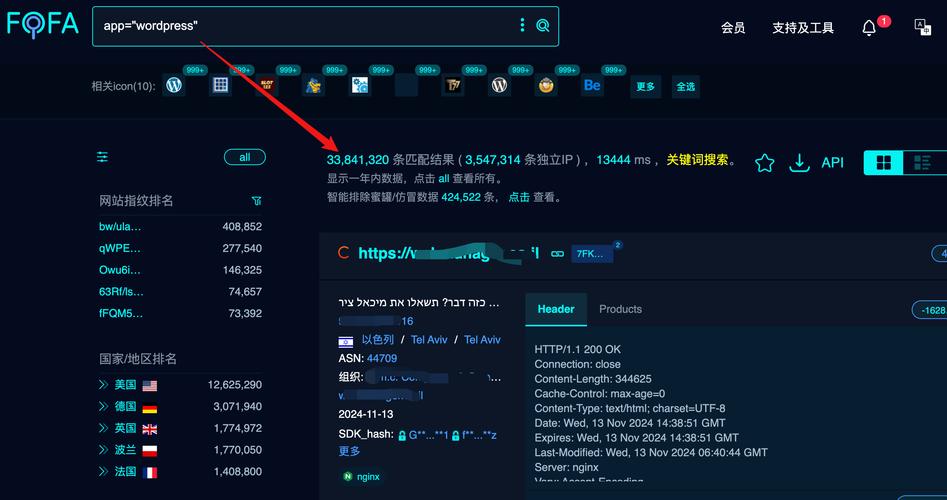This screenshot has height=500, width=947.
Task: Expand the 波兰 country row chevron
Action: click(103, 450)
